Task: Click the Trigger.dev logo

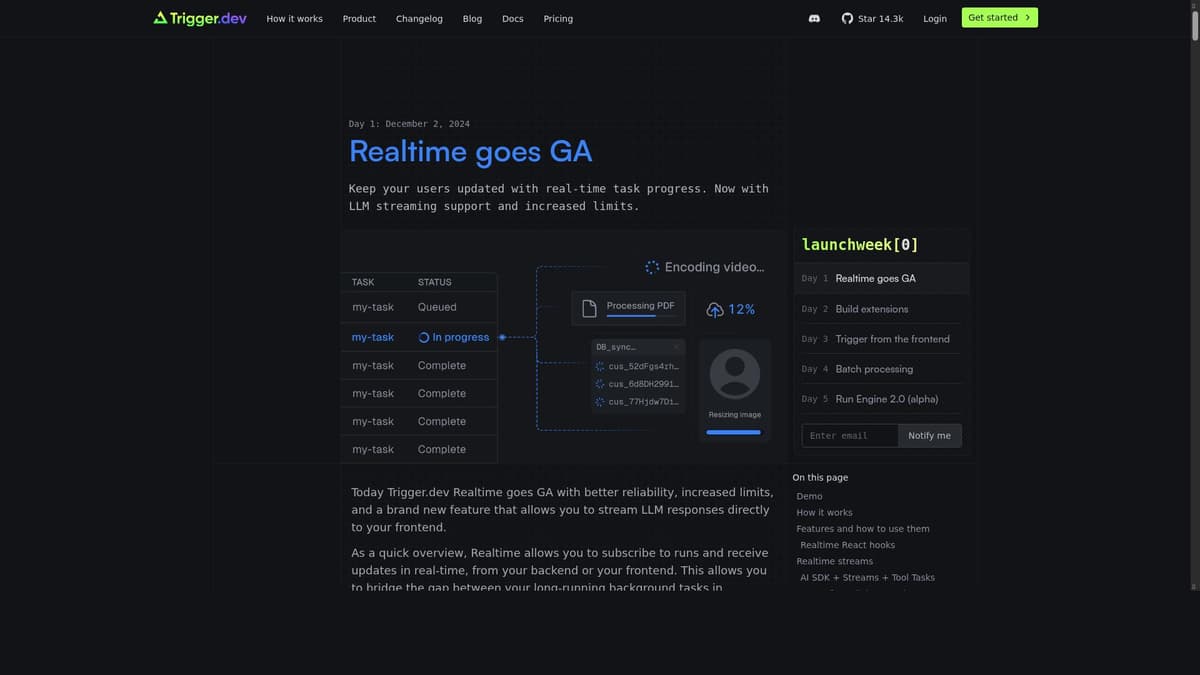Action: click(200, 18)
